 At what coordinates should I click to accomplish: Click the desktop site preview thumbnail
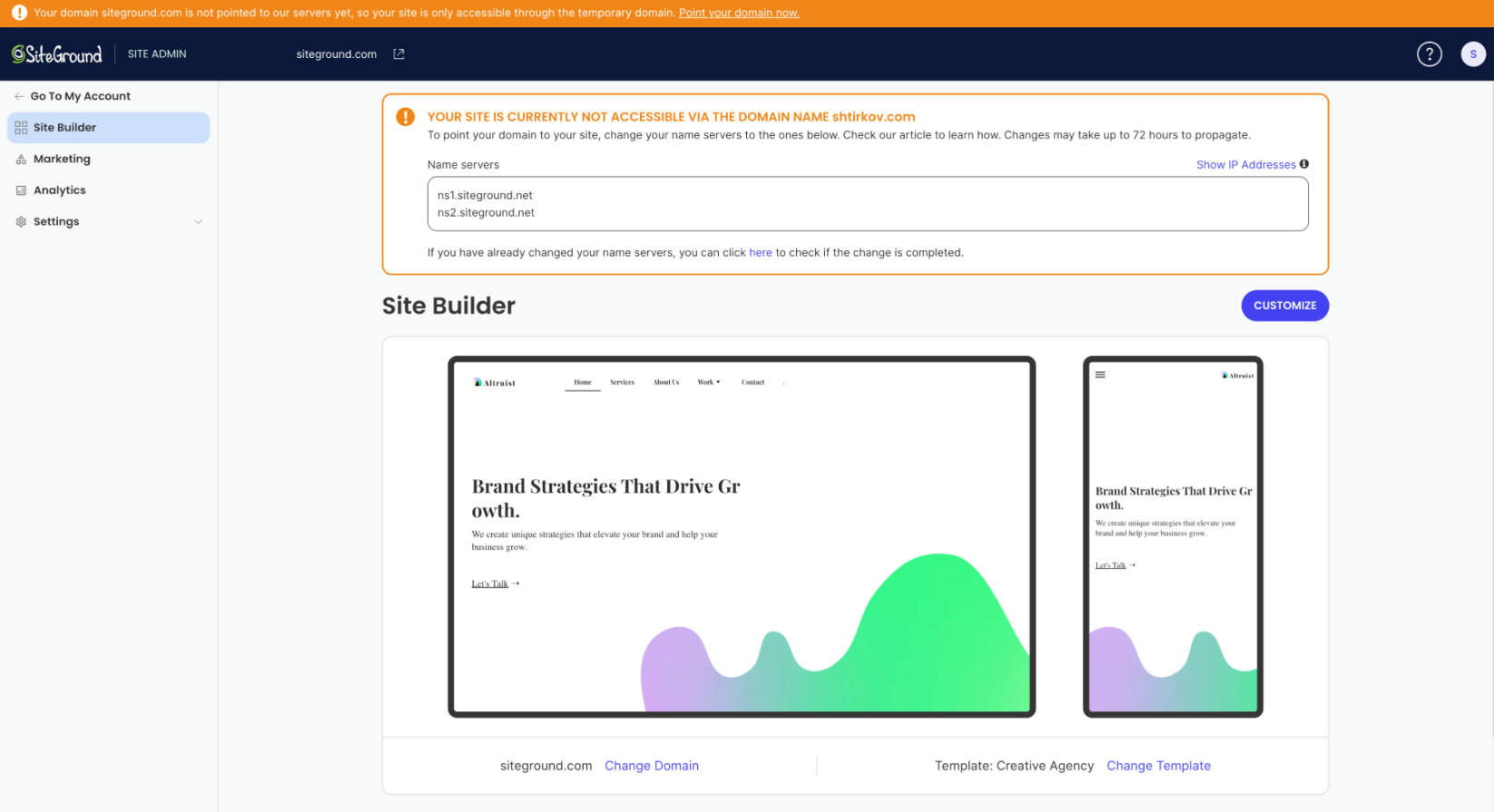pos(742,537)
